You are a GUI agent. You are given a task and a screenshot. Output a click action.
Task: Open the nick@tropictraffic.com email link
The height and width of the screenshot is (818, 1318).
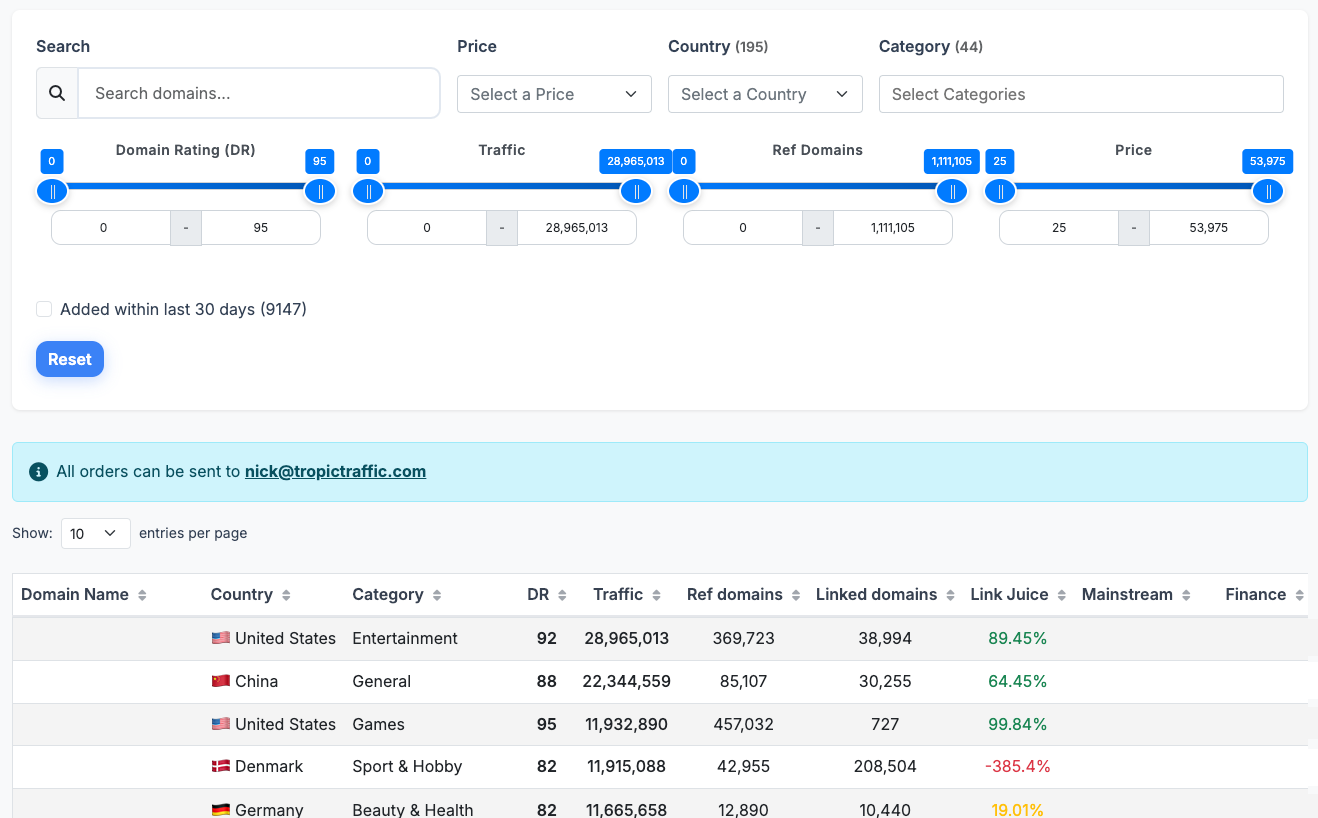click(335, 471)
